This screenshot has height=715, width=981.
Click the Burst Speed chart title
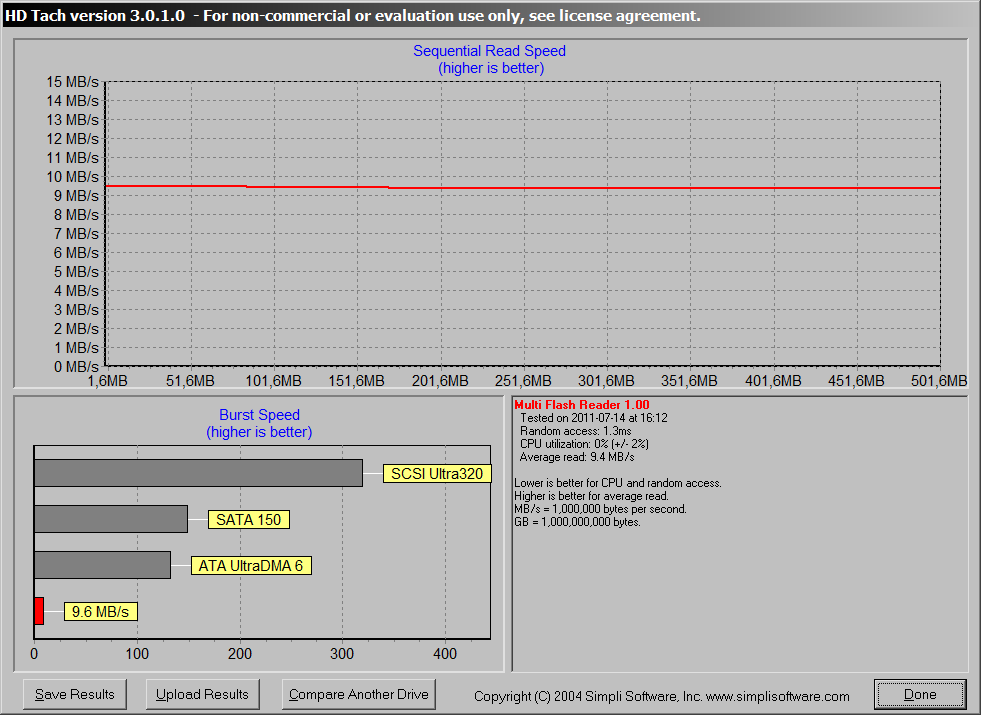pyautogui.click(x=259, y=415)
